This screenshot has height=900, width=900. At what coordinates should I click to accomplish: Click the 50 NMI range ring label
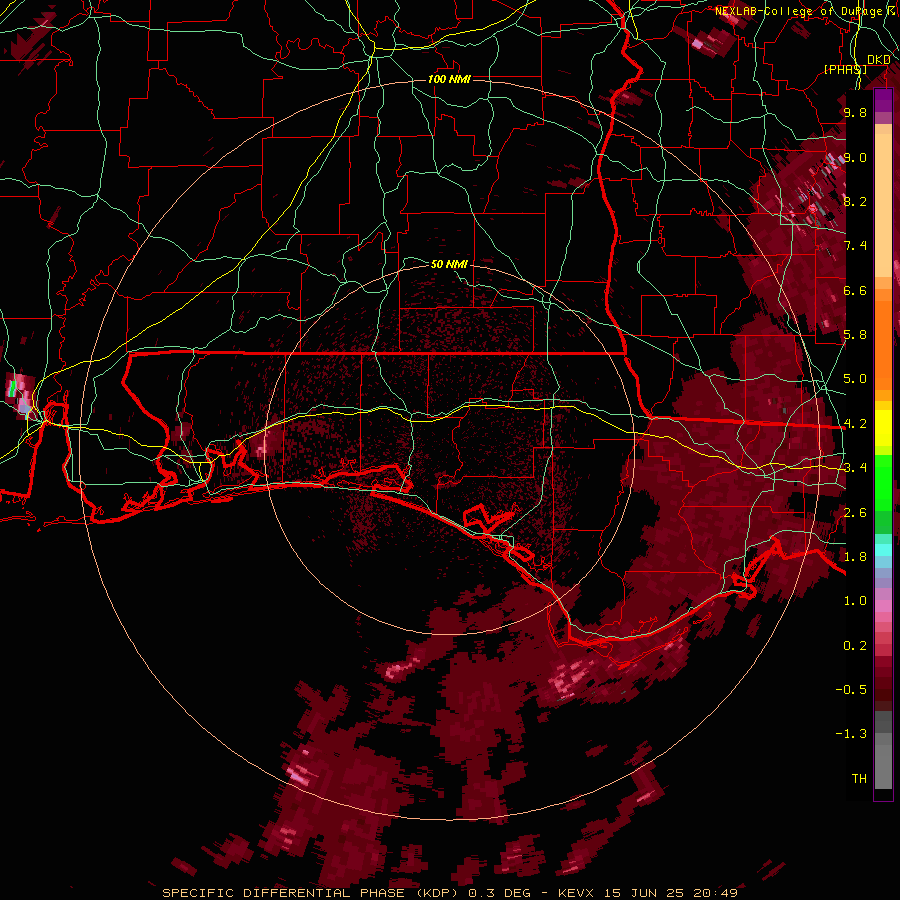tap(449, 264)
